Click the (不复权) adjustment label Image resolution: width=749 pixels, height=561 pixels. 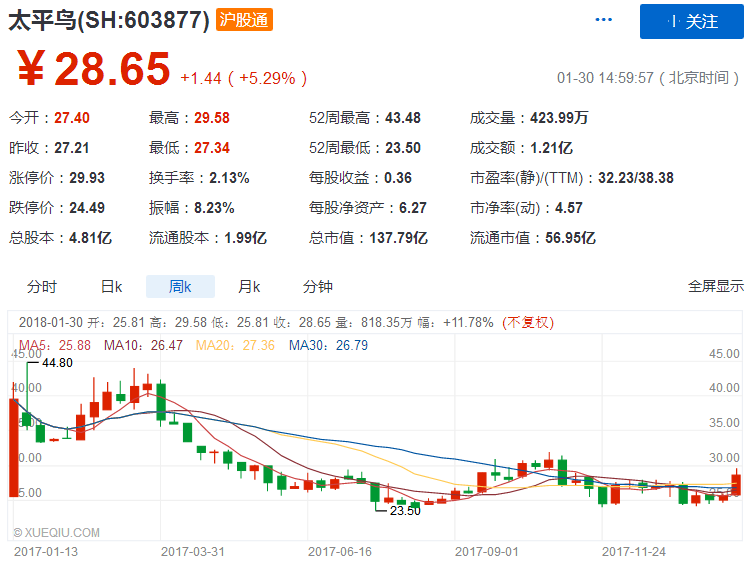tap(528, 323)
